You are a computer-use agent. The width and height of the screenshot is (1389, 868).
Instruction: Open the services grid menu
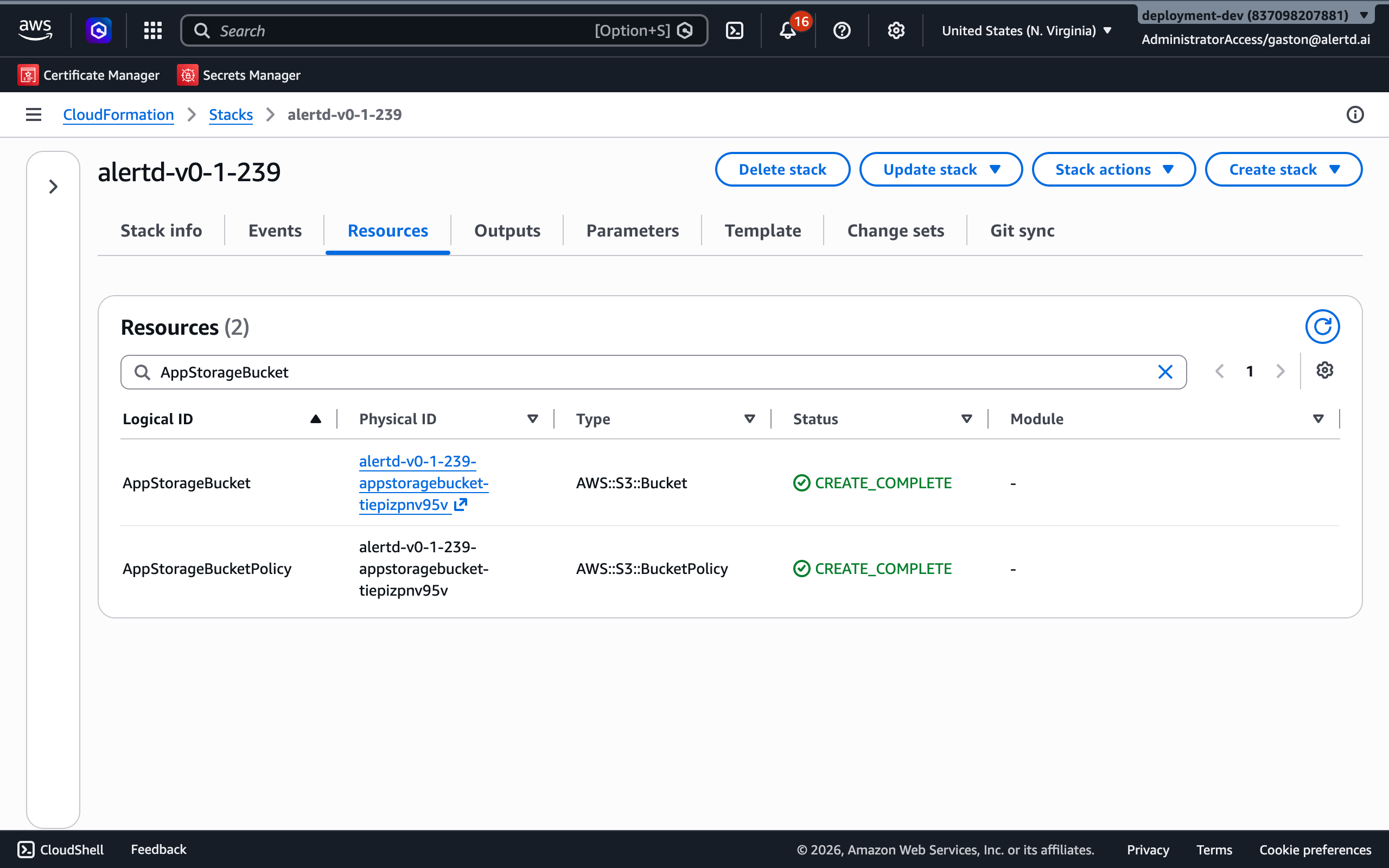click(152, 30)
